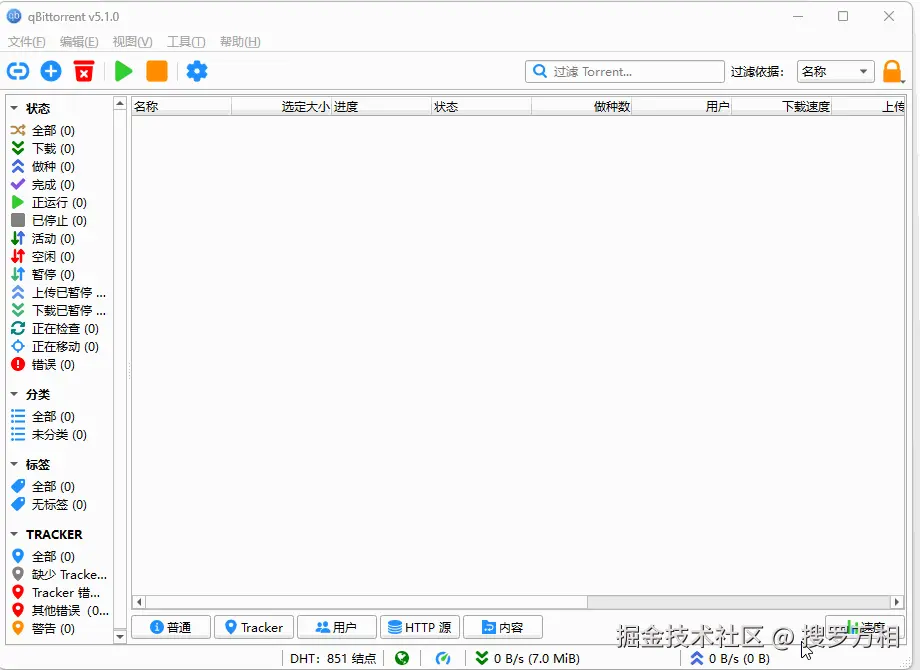Click the 过滤 Torrent search field
This screenshot has width=920, height=670.
pos(624,71)
